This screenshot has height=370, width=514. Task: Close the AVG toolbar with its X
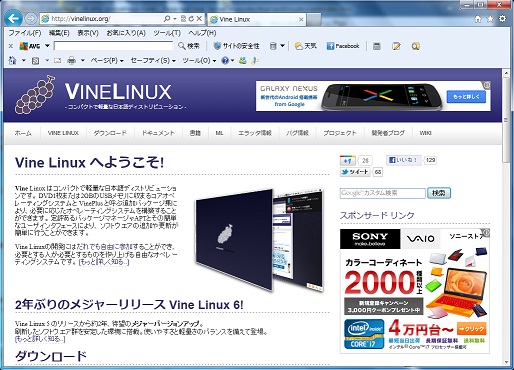tap(11, 46)
